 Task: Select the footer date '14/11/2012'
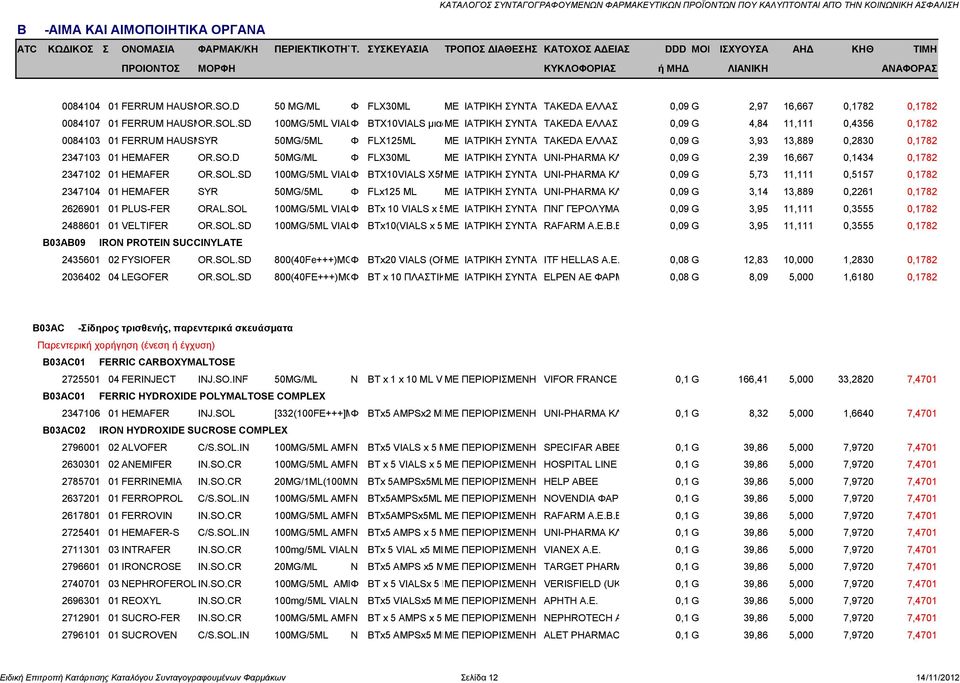point(937,677)
